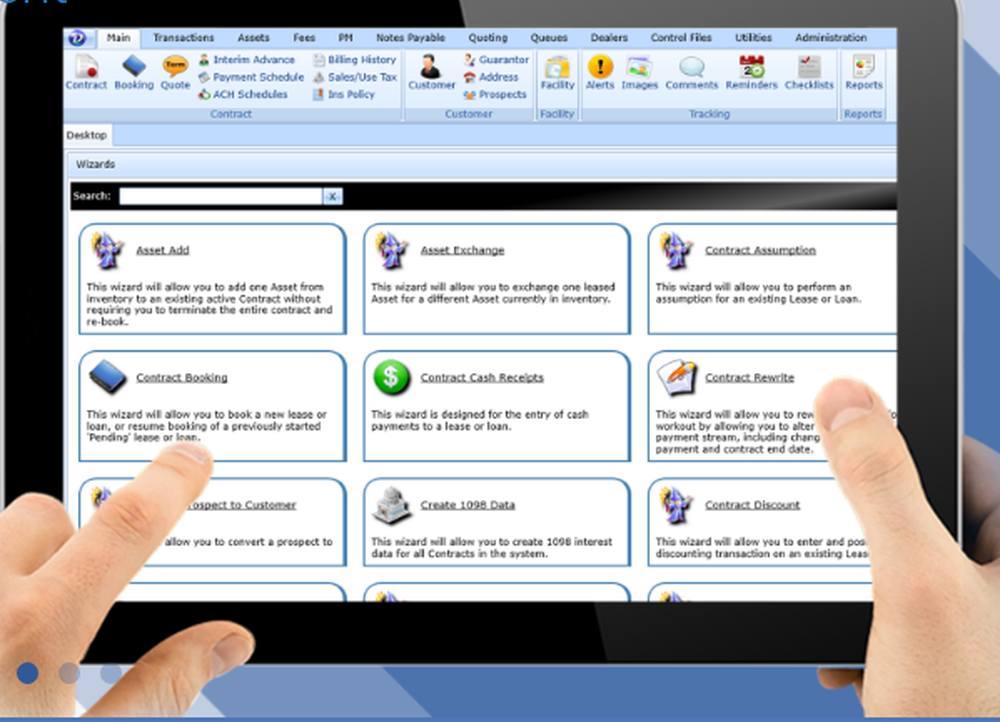Screen dimensions: 1000x722
Task: Switch to the Transactions ribbon tab
Action: [x=183, y=37]
